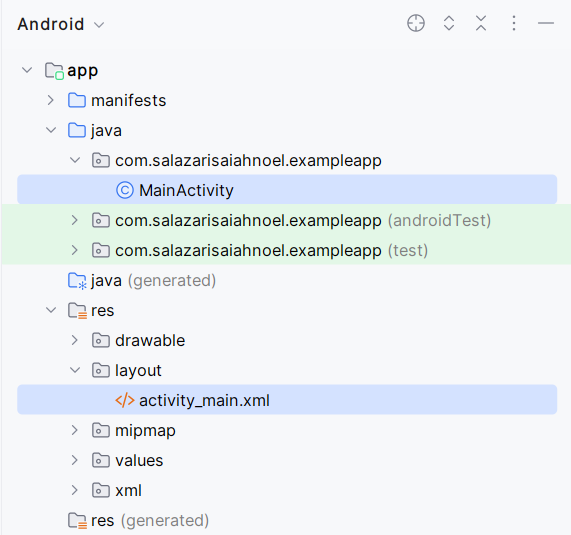571x535 pixels.
Task: Click the activity_main.xml XML file icon
Action: pos(125,400)
